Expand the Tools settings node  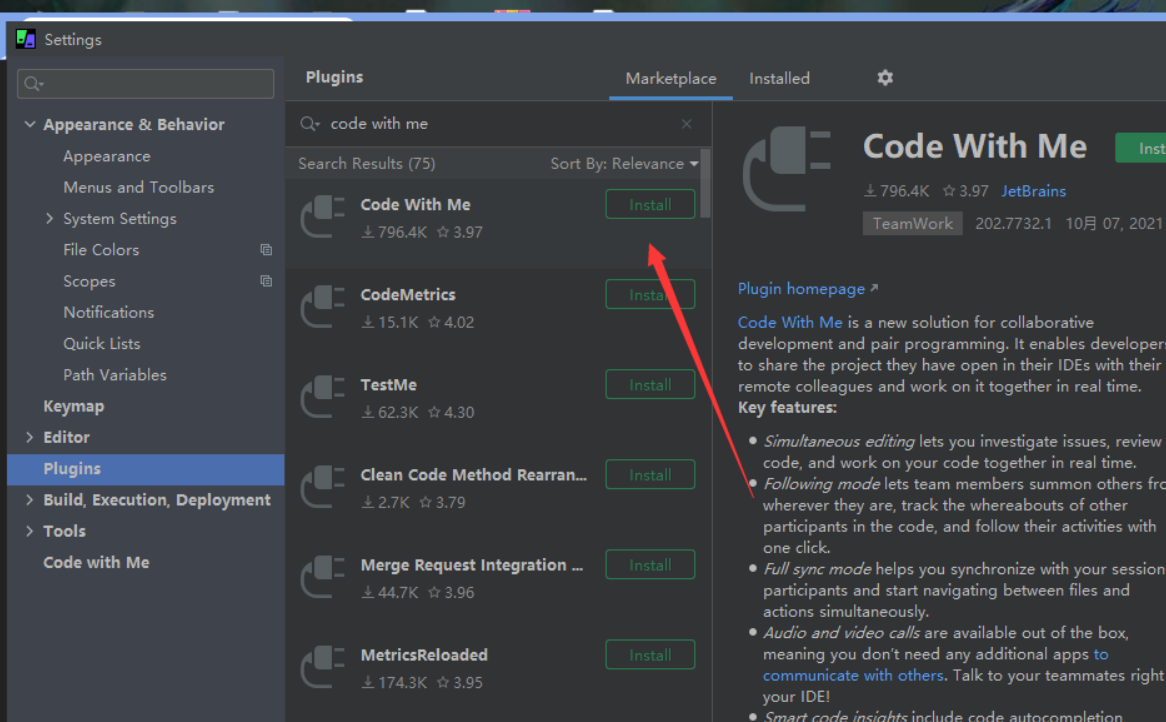[30, 531]
